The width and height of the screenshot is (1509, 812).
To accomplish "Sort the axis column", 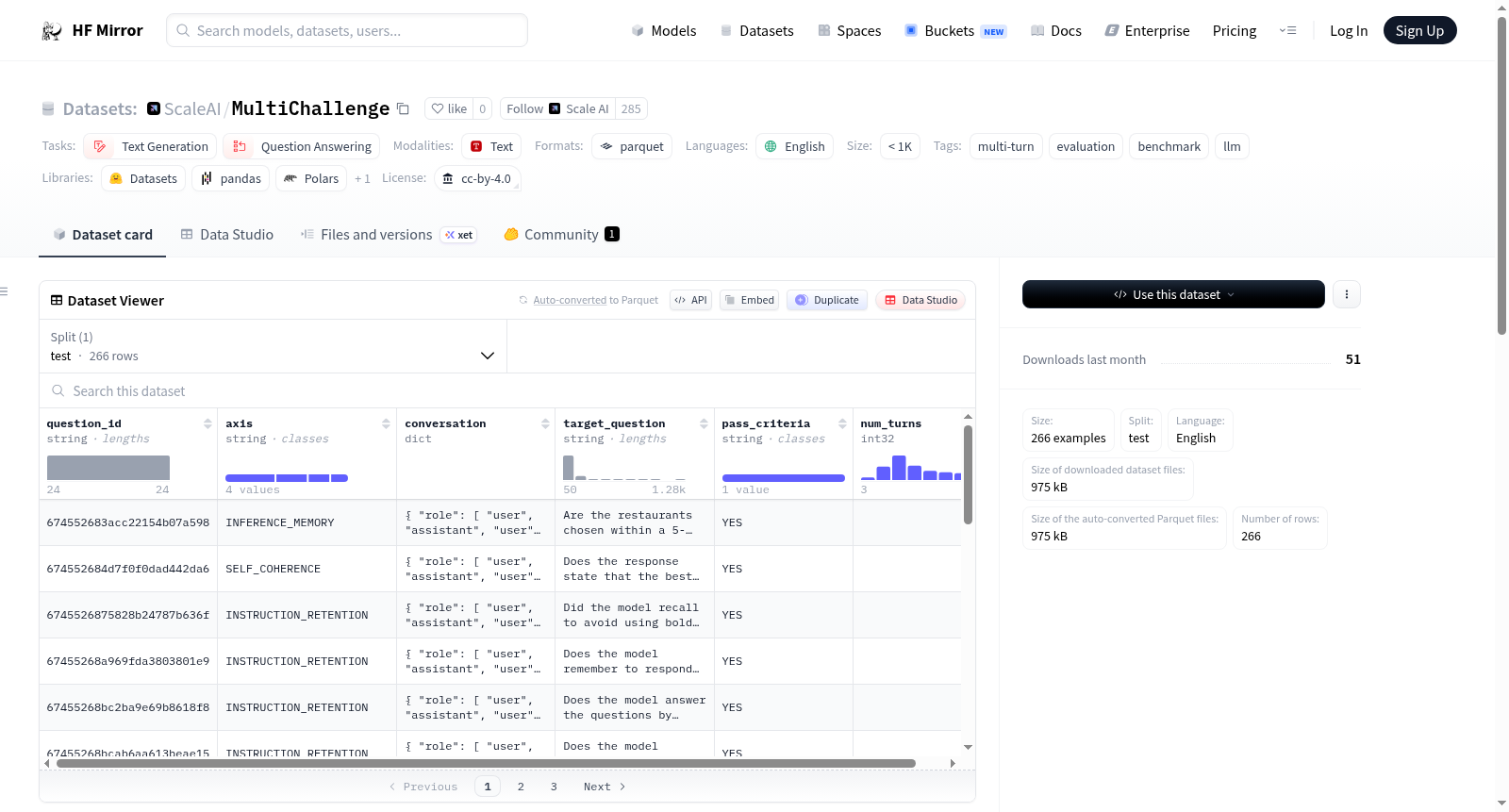I will (x=386, y=424).
